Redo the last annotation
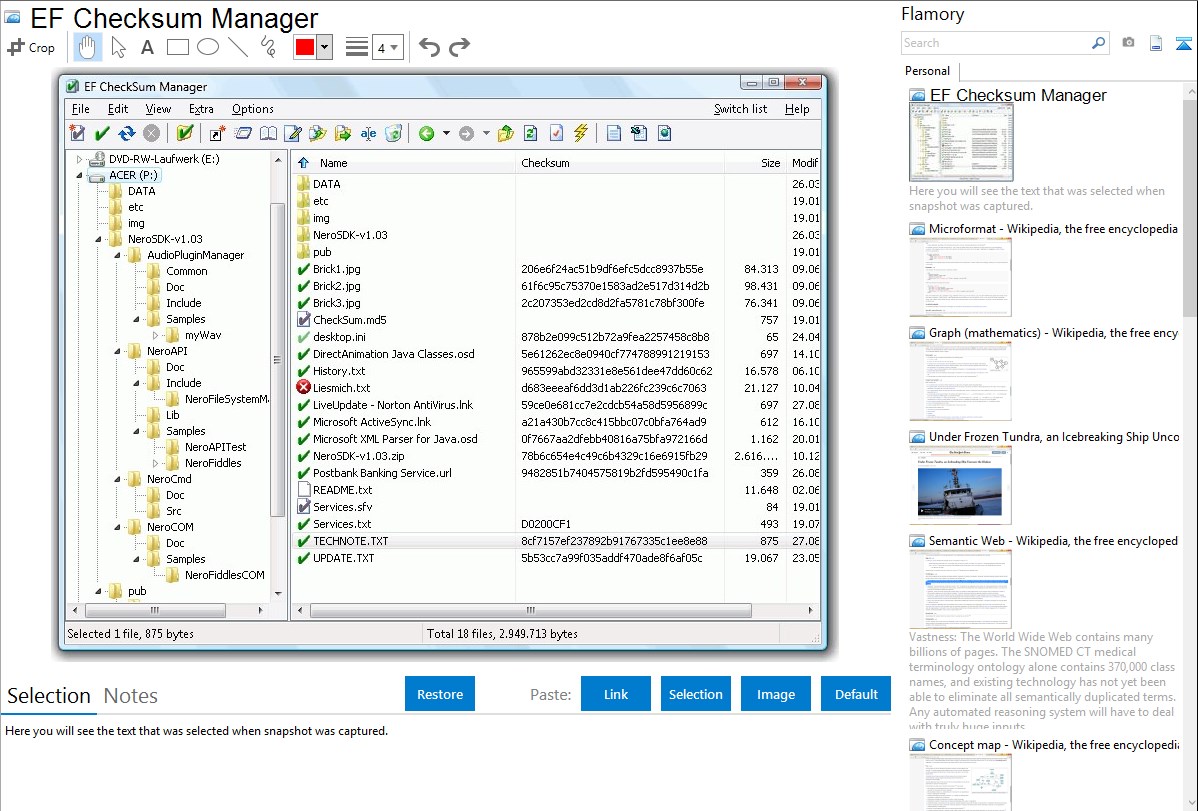Viewport: 1198px width, 811px height. 459,47
